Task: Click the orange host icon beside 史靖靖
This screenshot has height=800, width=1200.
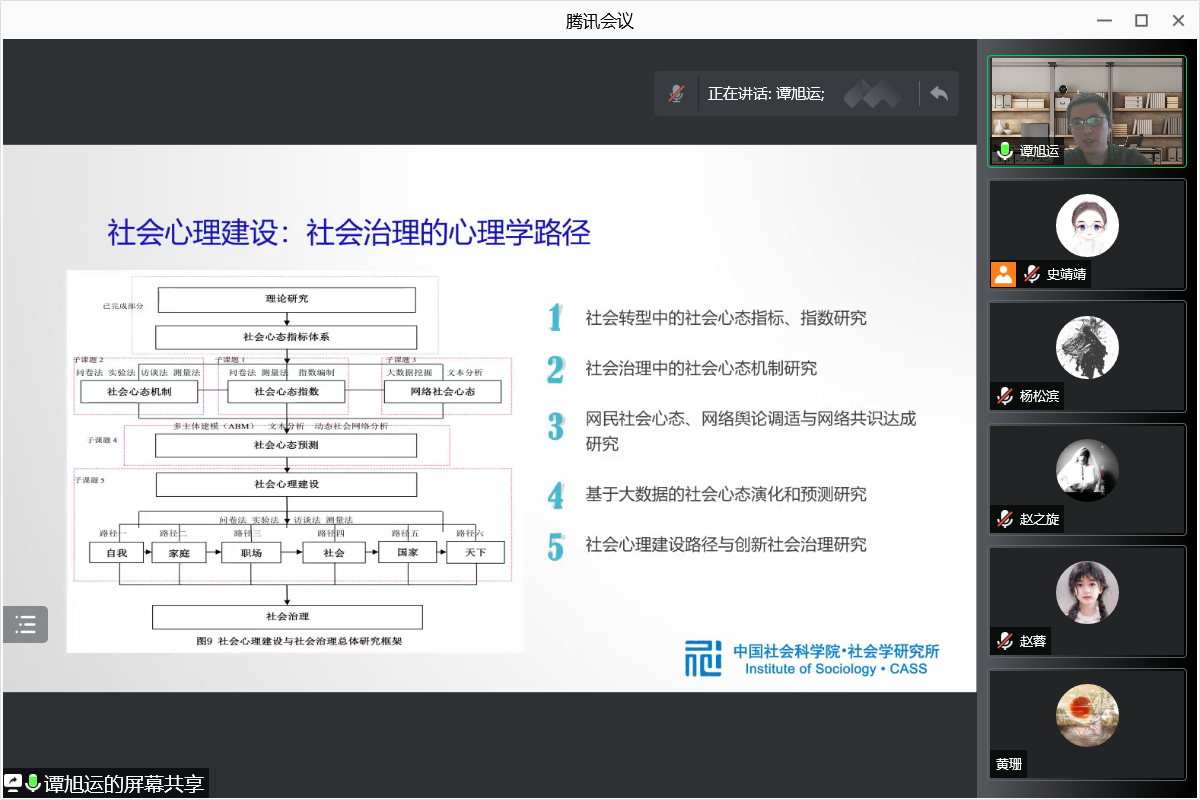Action: [1003, 274]
